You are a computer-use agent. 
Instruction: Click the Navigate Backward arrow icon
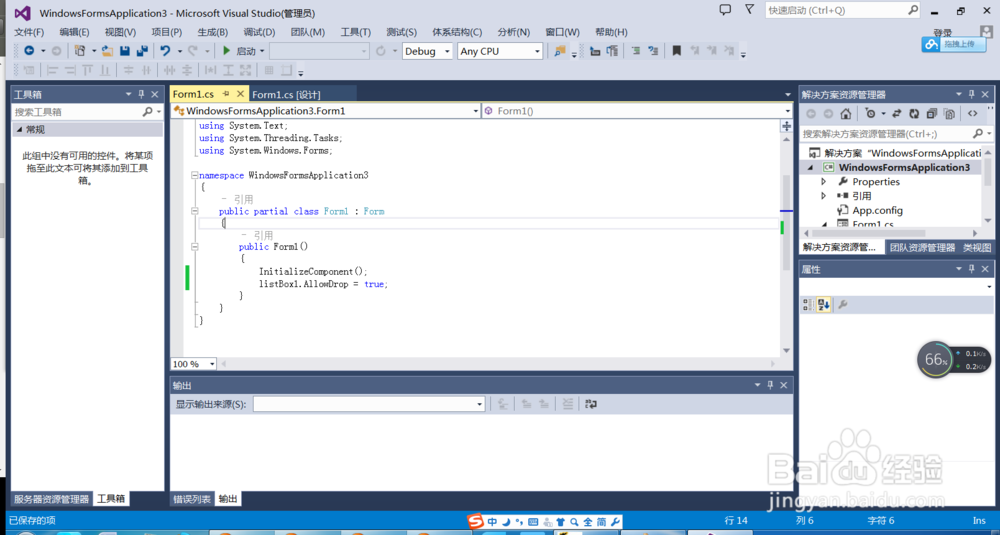tap(29, 51)
